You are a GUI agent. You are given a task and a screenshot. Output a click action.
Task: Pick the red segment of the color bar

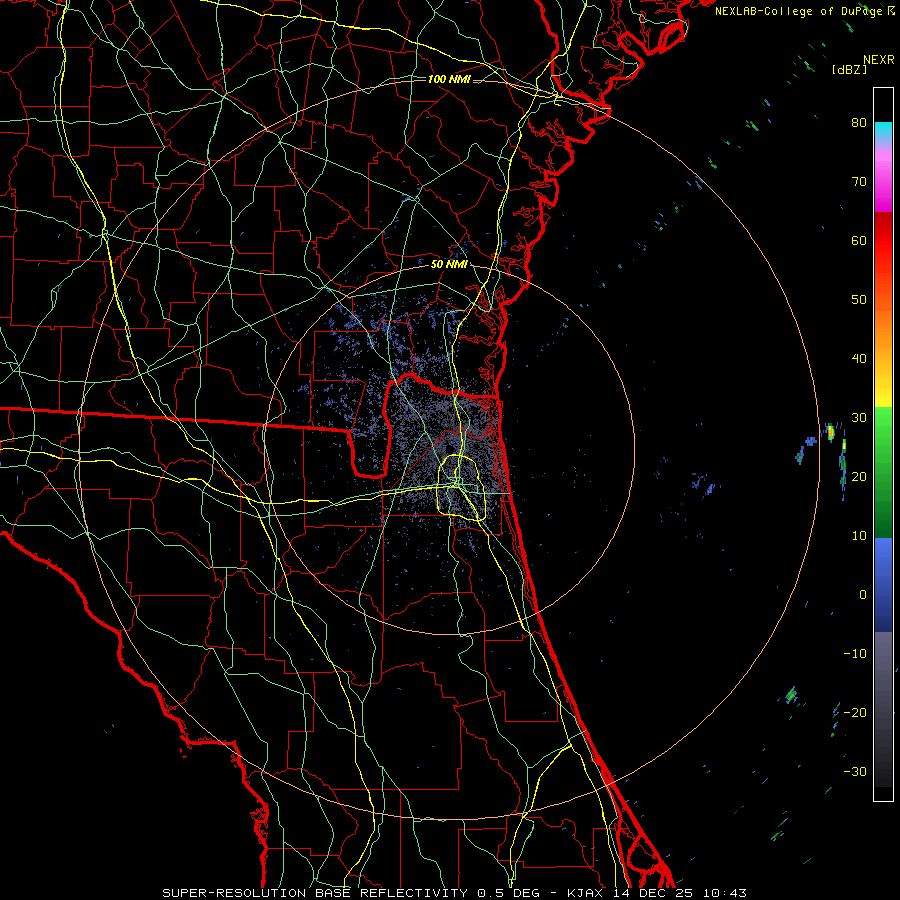coord(883,241)
